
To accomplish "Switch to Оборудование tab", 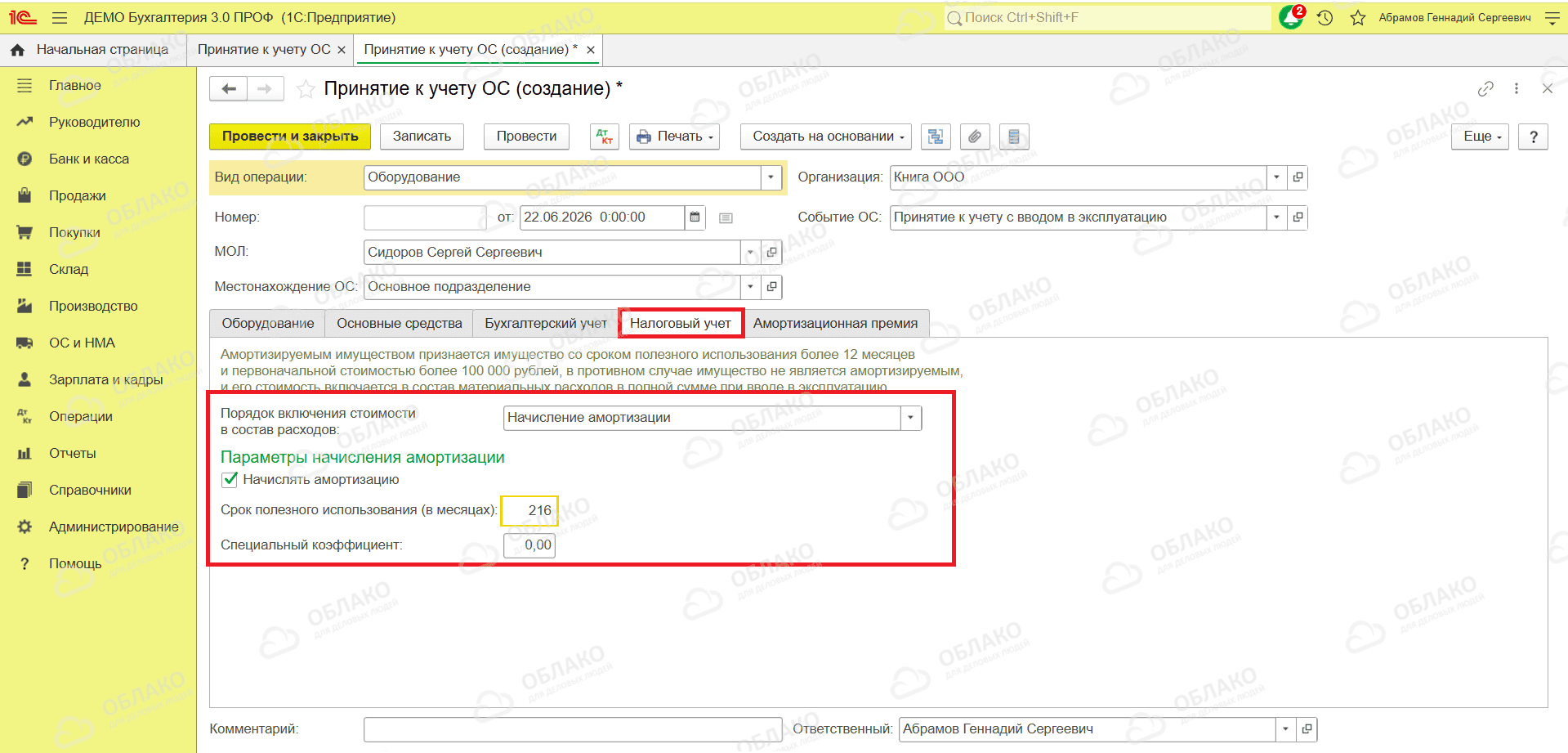I will (268, 324).
